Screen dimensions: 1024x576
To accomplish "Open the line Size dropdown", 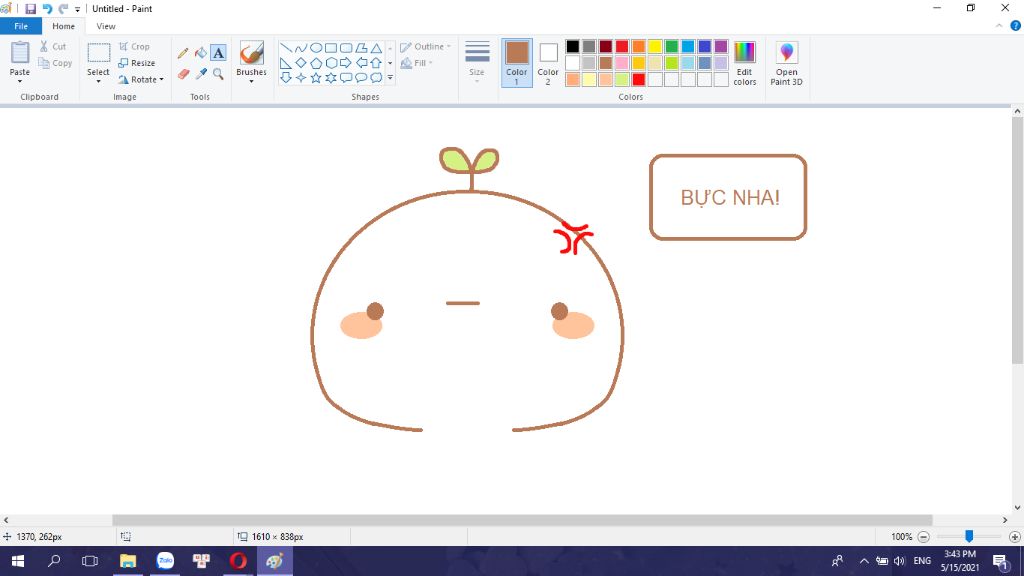I will coord(477,63).
